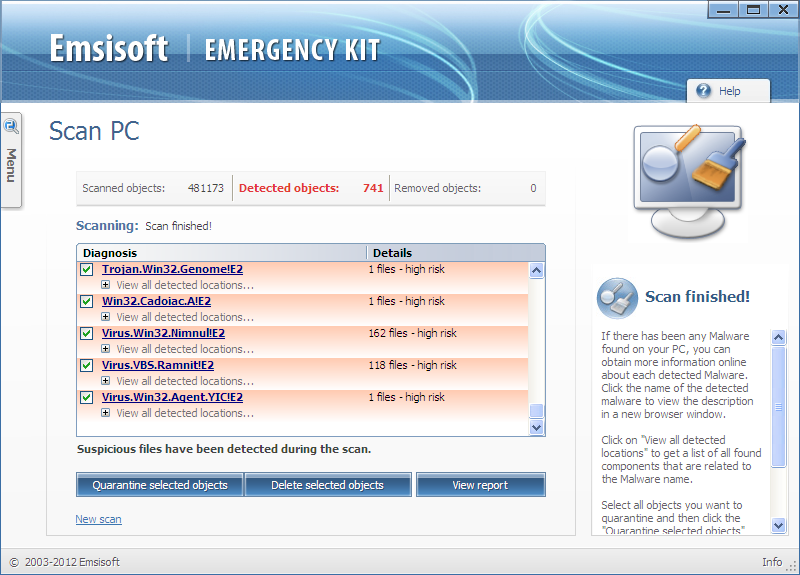Close the Emergency Kit window
The height and width of the screenshot is (575, 800).
tap(783, 10)
